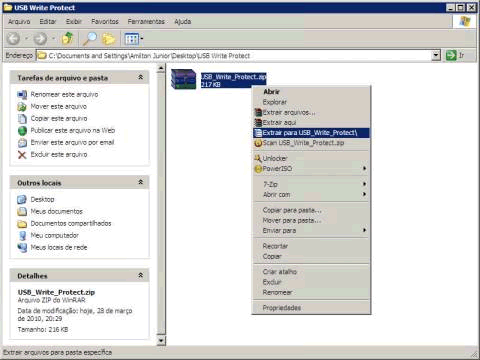Go up one folder level icon

pyautogui.click(x=67, y=38)
